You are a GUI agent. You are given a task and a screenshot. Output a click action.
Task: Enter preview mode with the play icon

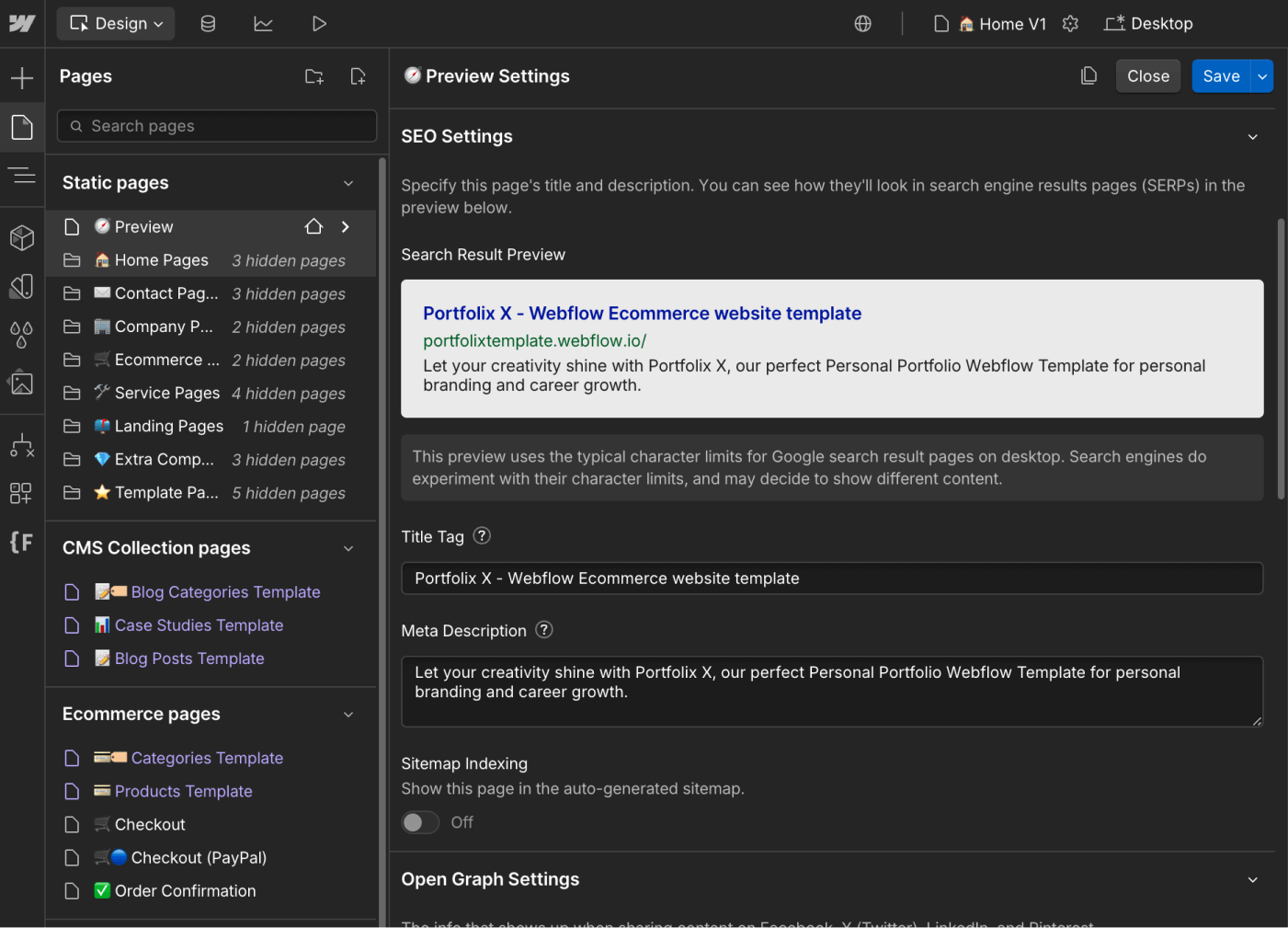click(x=319, y=23)
